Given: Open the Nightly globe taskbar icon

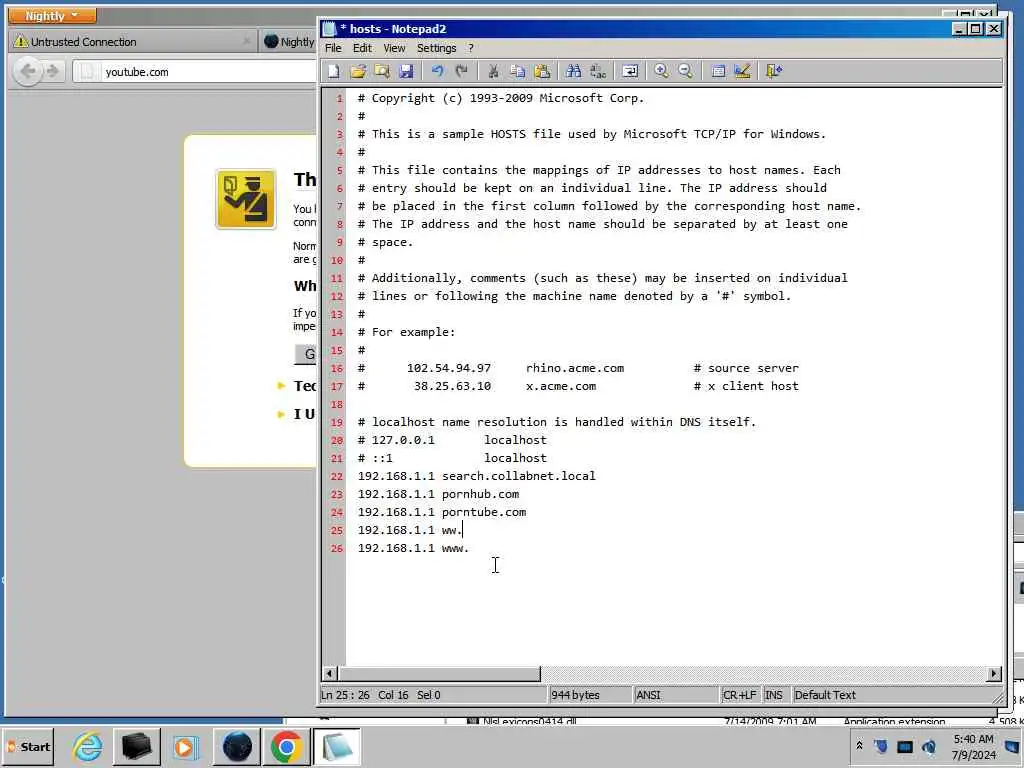Looking at the screenshot, I should pos(236,746).
